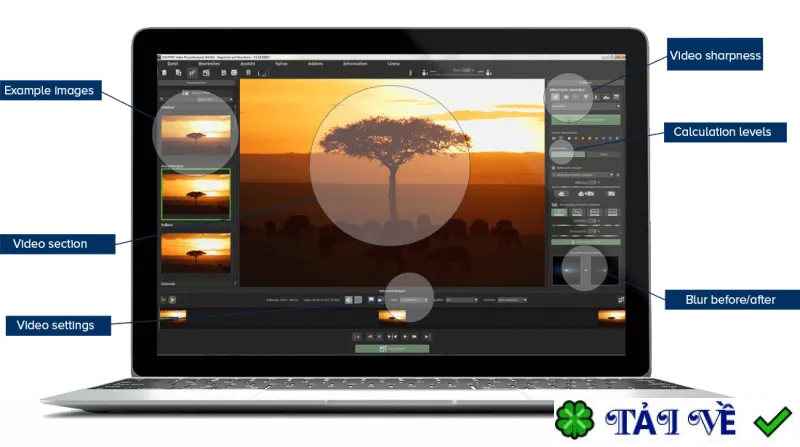Click the blur before/after preview image
The height and width of the screenshot is (447, 800).
click(585, 270)
